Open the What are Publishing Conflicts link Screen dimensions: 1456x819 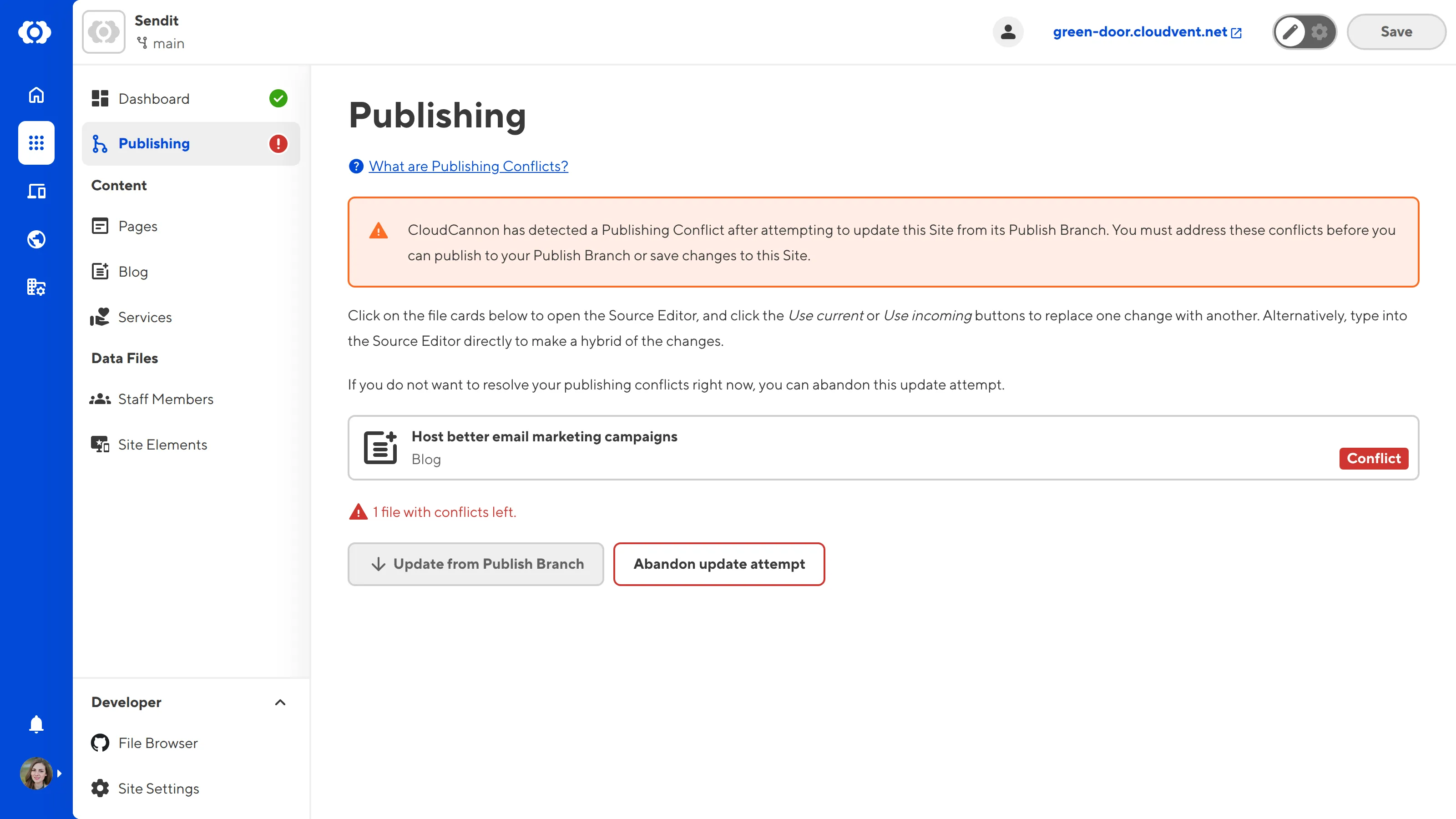tap(468, 166)
